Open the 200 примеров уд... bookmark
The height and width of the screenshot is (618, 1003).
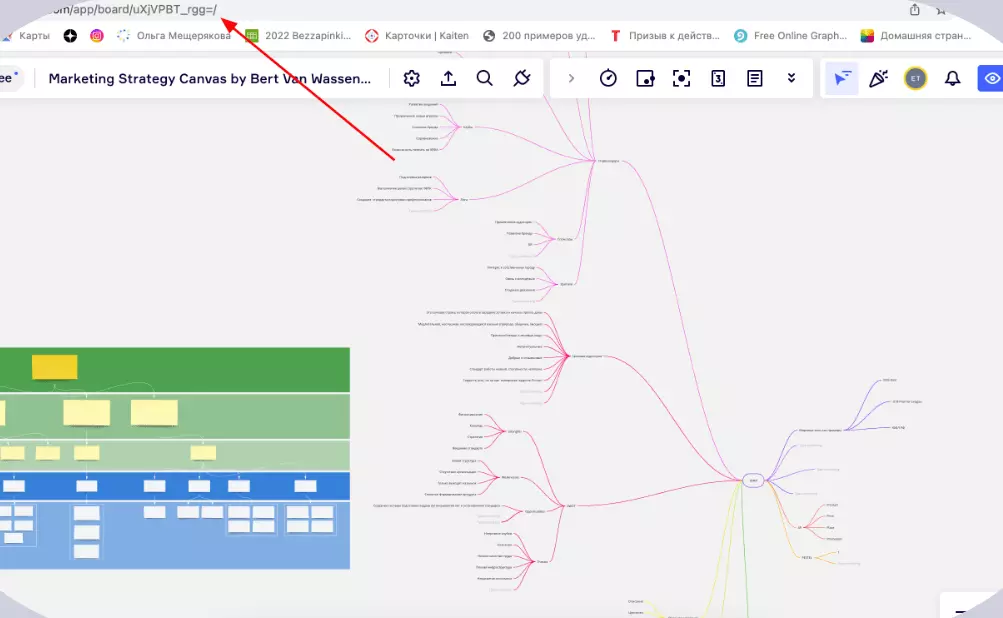point(539,36)
